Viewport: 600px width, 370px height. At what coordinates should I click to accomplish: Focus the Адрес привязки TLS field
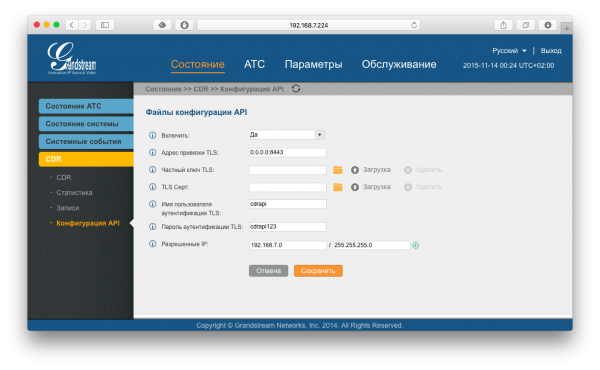288,152
